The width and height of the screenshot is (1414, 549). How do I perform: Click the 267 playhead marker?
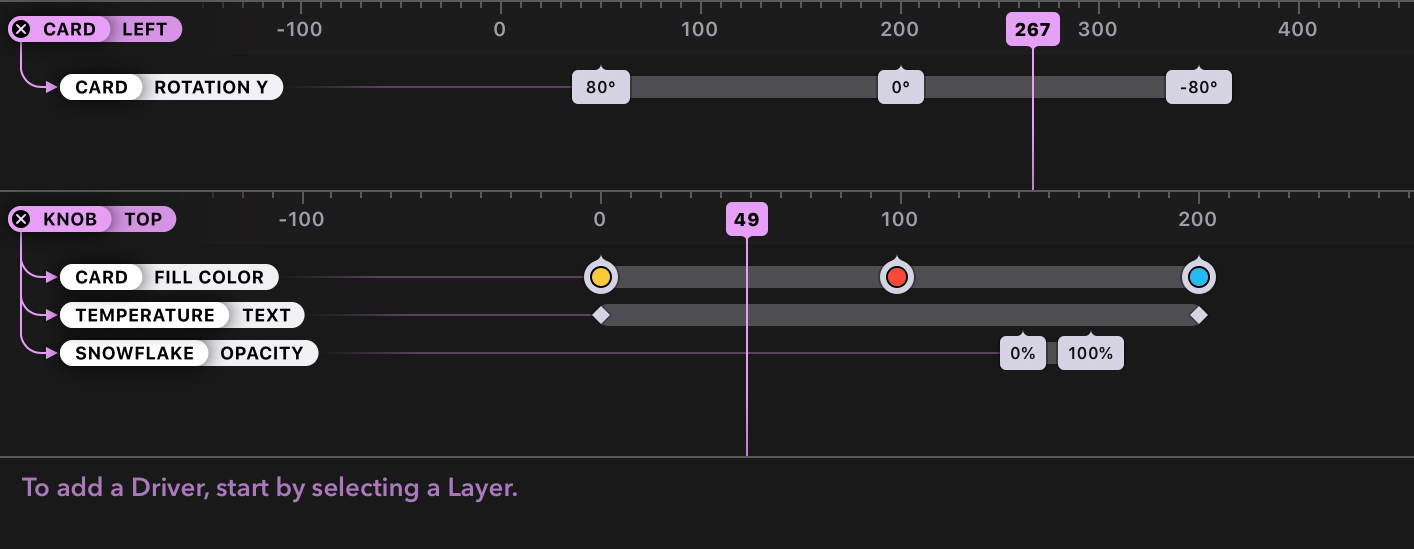pos(1032,30)
